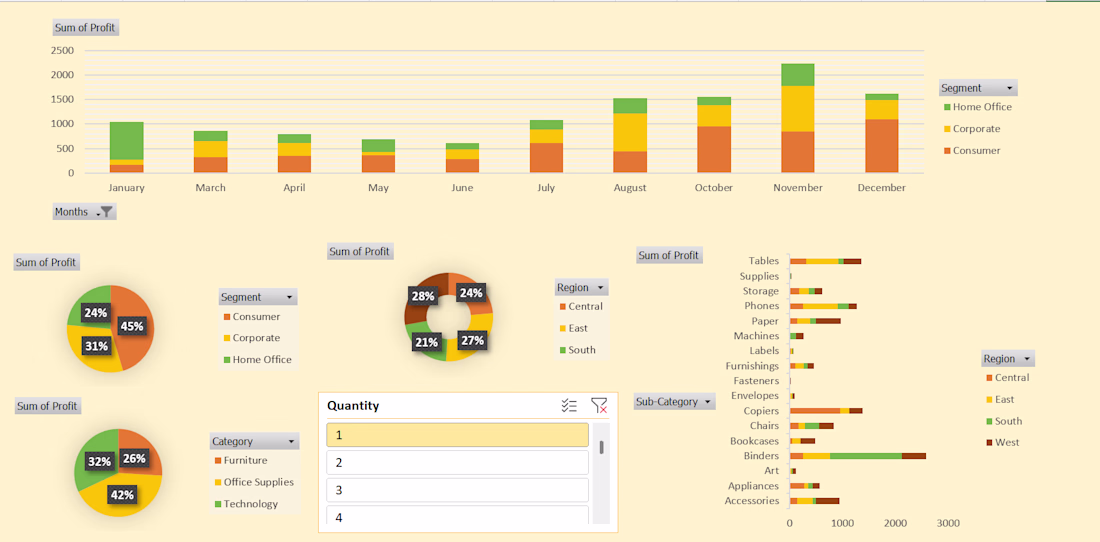Click the 32% label on category pie
This screenshot has width=1100, height=542.
[x=100, y=461]
